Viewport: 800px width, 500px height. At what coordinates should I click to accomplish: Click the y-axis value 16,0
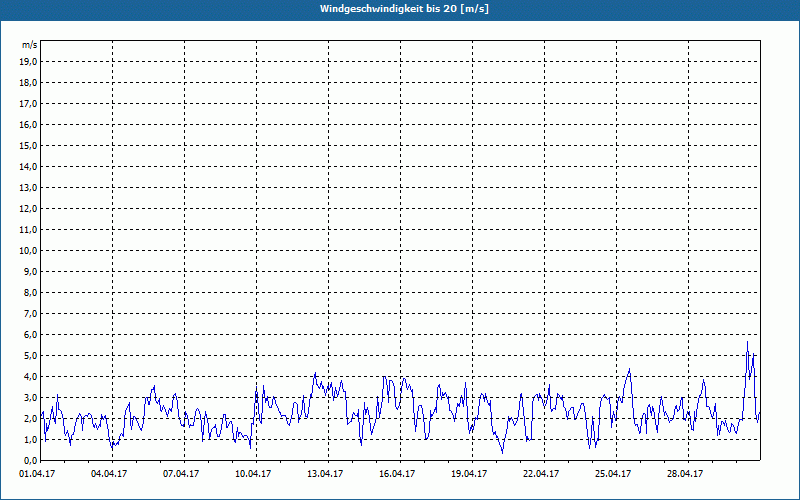coord(29,124)
